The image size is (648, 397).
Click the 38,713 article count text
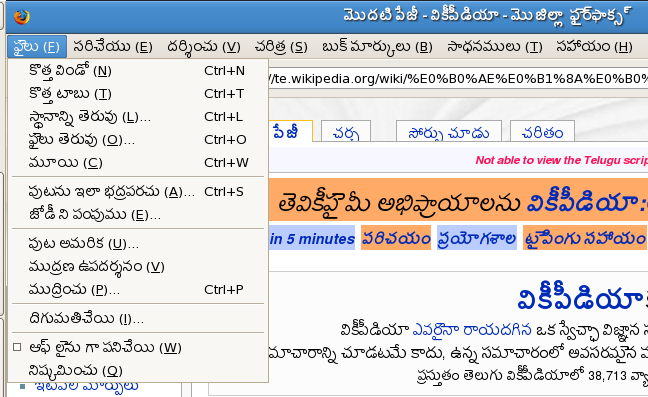(x=608, y=376)
